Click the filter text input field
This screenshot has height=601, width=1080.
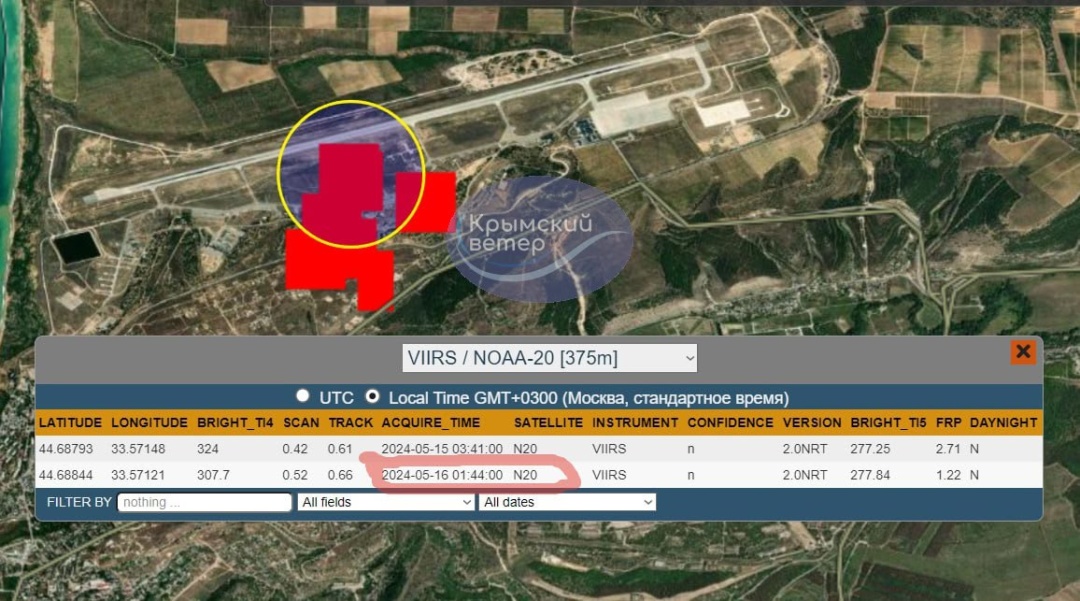[204, 502]
